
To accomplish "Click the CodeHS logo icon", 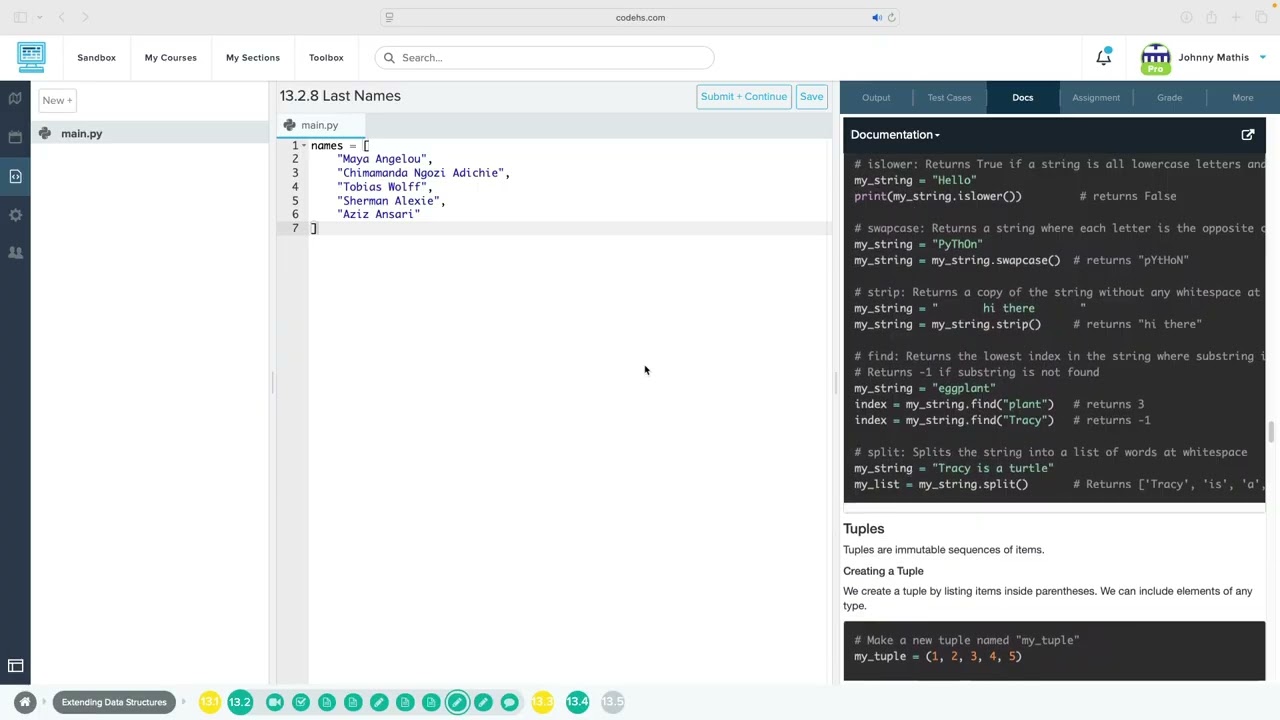I will click(x=31, y=57).
